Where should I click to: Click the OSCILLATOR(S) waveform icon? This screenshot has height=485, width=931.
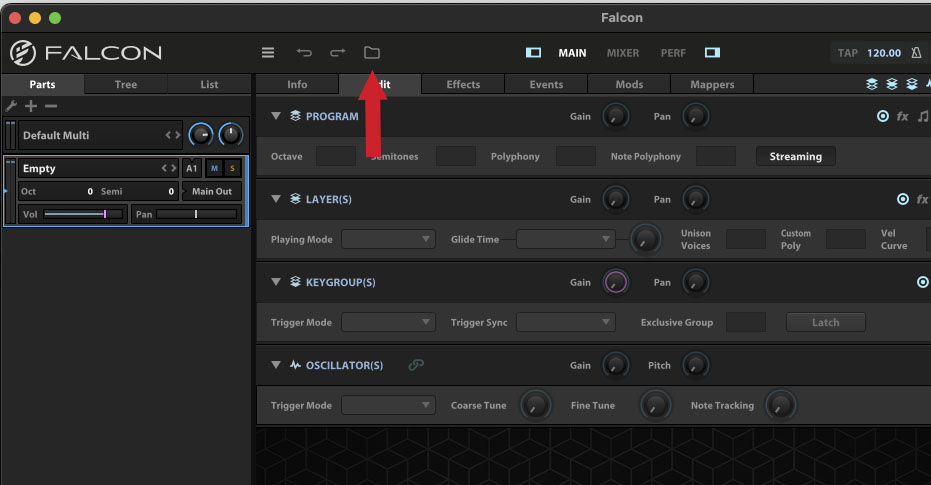295,365
